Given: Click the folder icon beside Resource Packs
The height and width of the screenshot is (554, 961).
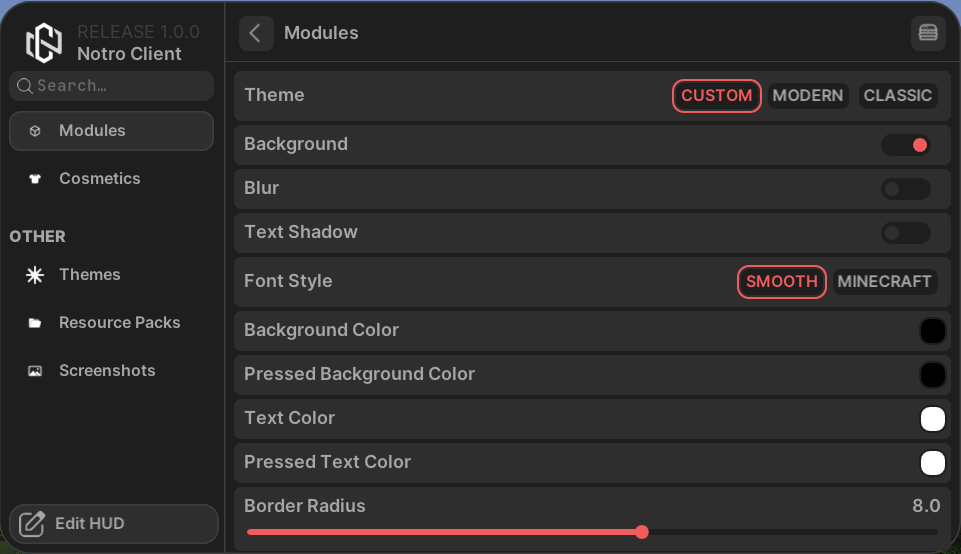Looking at the screenshot, I should [x=35, y=323].
